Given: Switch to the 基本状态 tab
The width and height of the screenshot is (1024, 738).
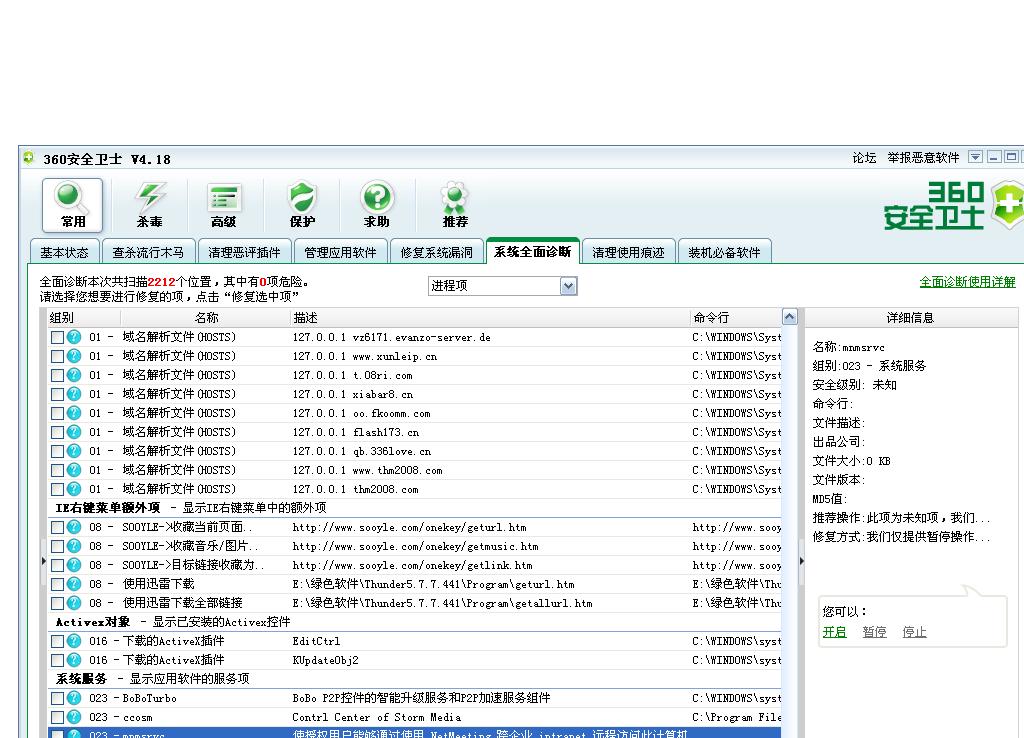Looking at the screenshot, I should click(x=64, y=252).
